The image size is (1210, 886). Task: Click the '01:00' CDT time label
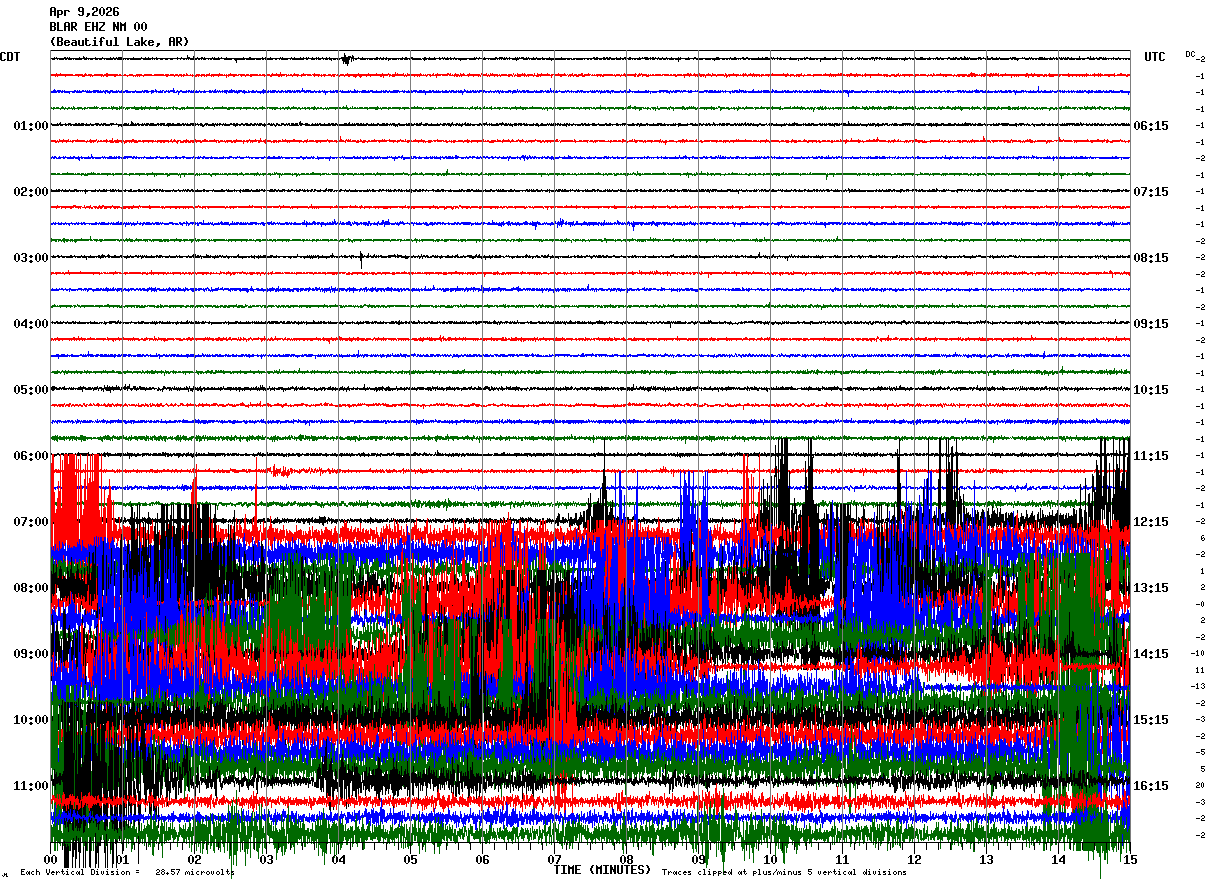(x=31, y=126)
